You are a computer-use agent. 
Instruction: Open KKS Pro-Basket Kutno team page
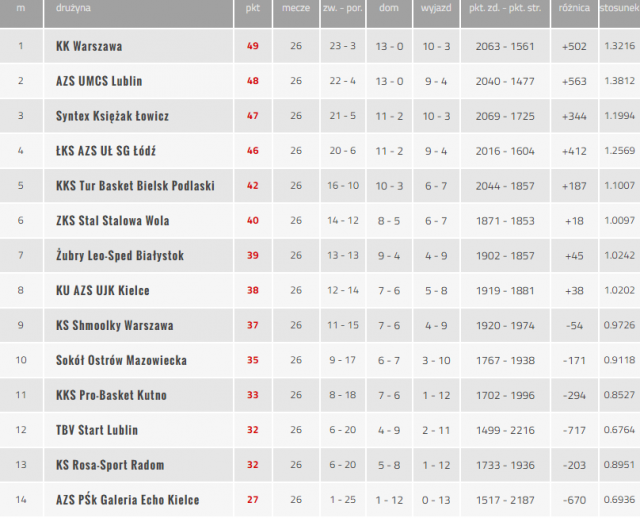[x=111, y=395]
